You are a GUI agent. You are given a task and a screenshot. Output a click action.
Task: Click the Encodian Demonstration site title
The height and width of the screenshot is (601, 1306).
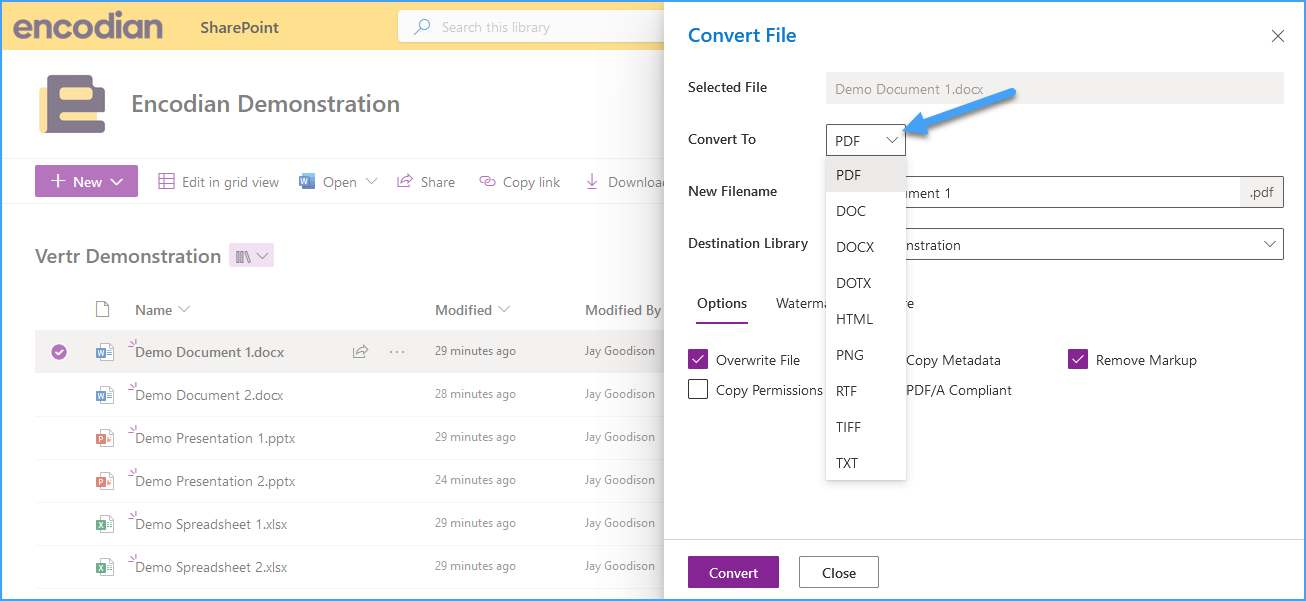click(266, 104)
